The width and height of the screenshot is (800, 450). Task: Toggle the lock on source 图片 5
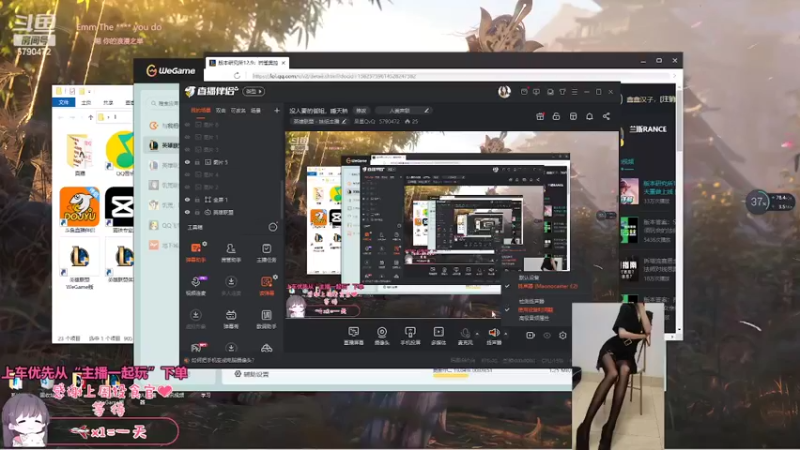pos(197,162)
